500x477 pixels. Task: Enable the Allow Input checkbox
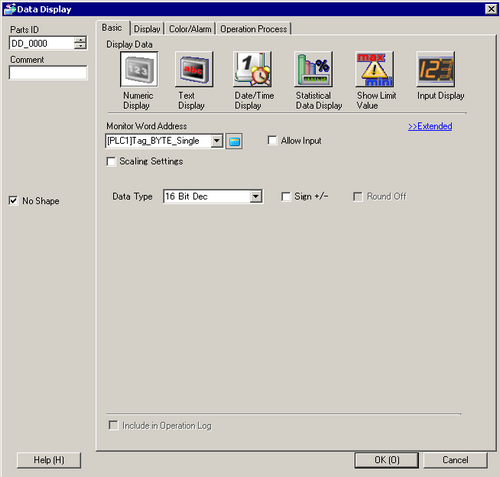(x=272, y=140)
